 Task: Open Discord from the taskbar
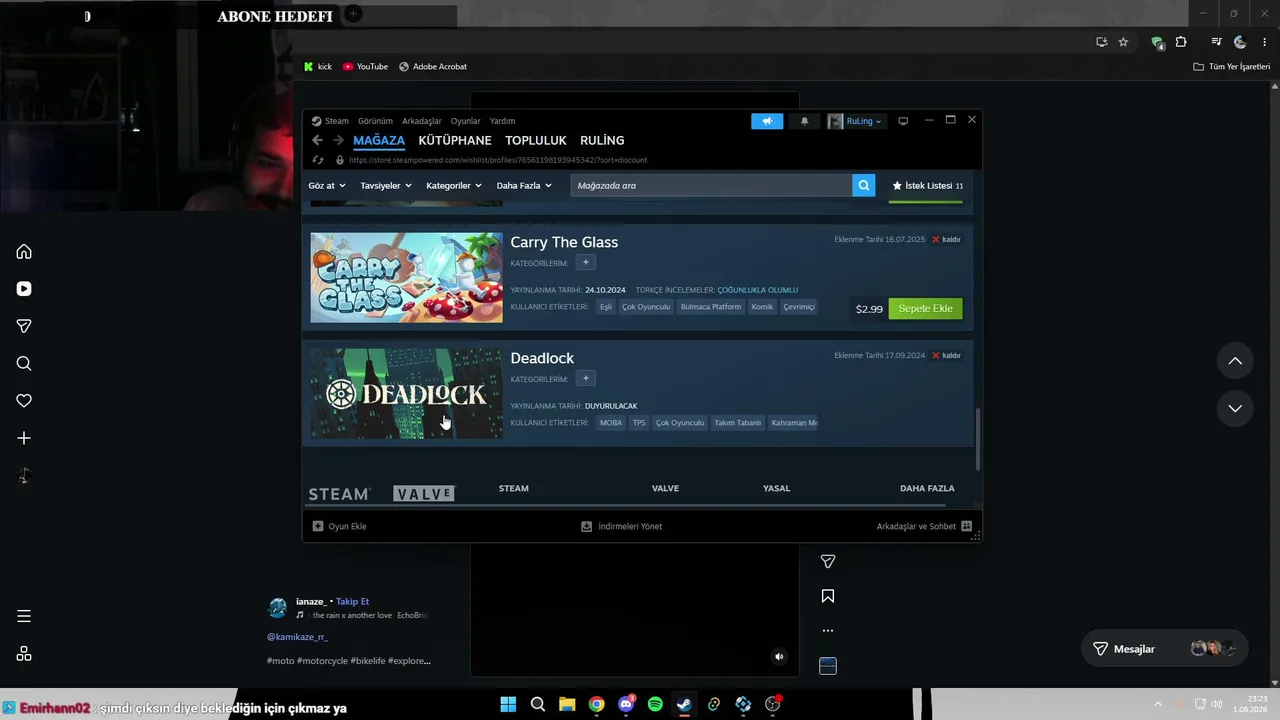click(626, 704)
